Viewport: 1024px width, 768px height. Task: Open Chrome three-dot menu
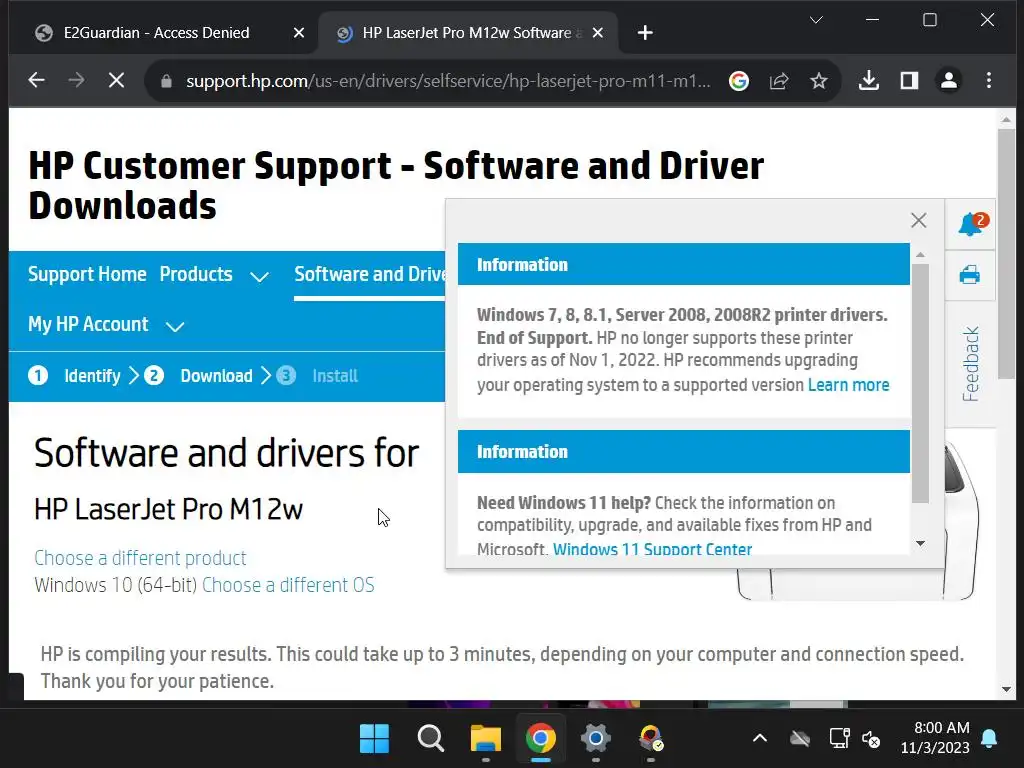coord(989,80)
